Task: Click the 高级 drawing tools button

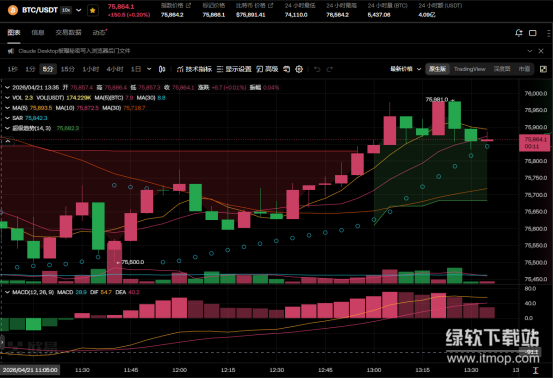Action: [x=267, y=69]
